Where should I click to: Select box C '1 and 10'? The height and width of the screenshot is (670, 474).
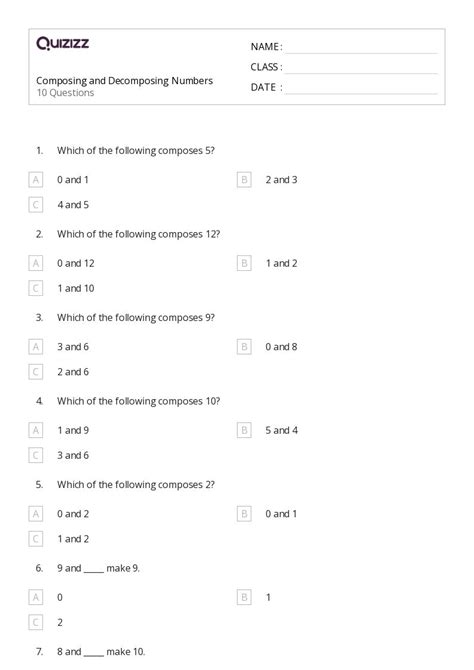click(35, 288)
